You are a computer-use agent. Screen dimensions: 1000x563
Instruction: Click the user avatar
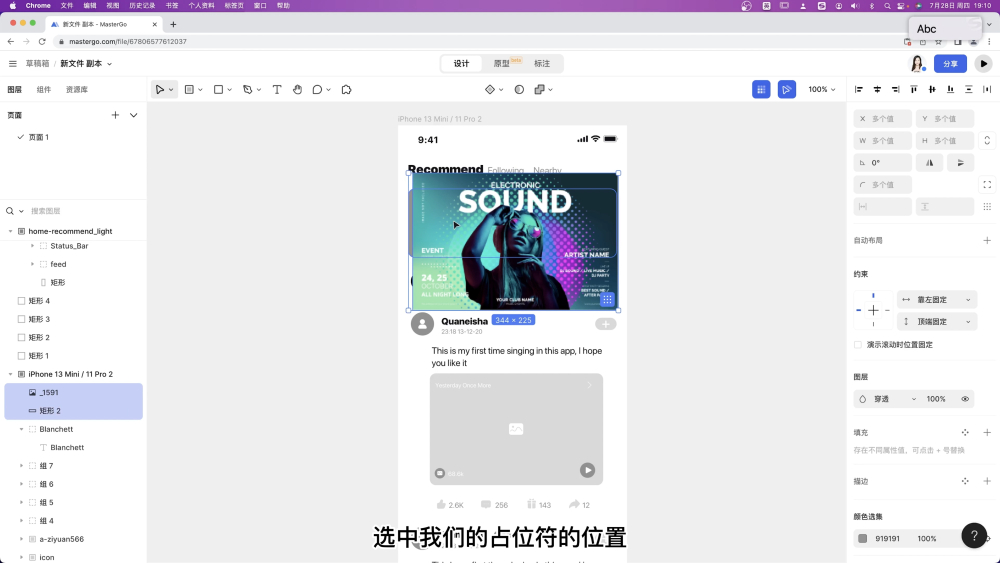pyautogui.click(x=917, y=64)
